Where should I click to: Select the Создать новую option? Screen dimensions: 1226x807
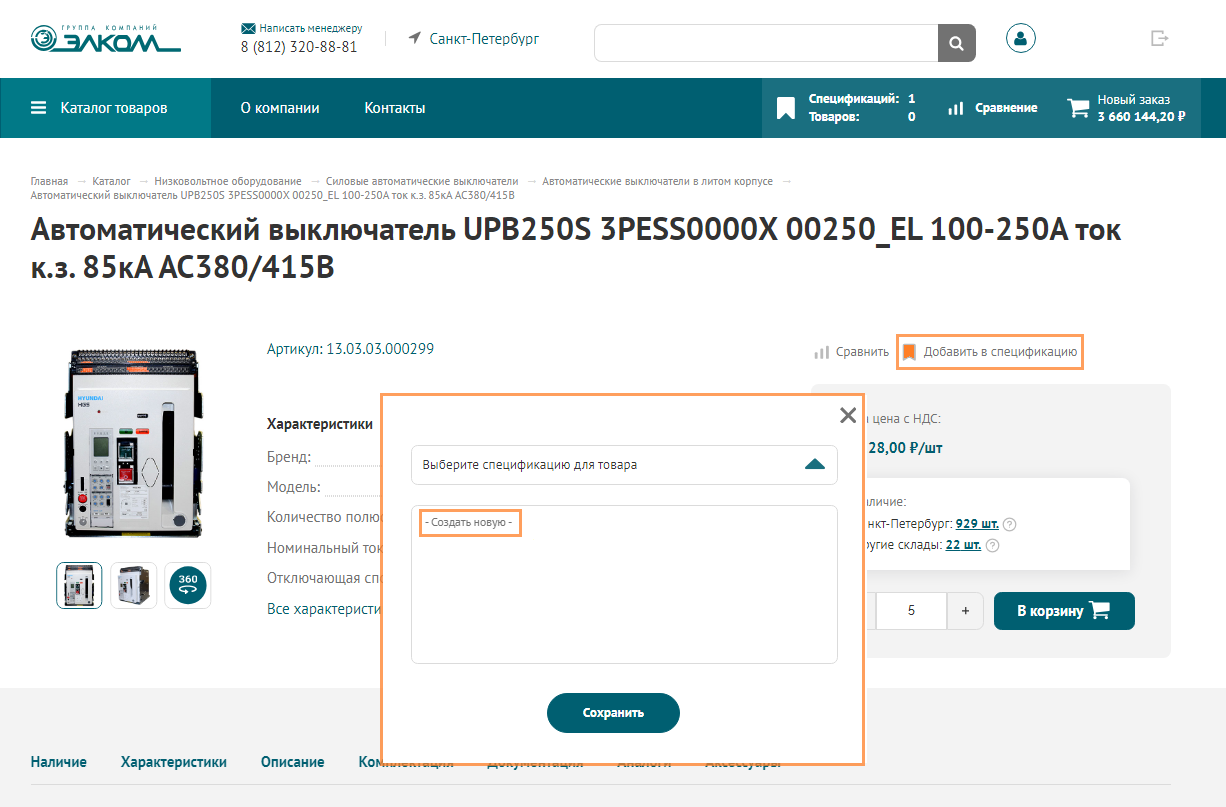click(x=469, y=523)
